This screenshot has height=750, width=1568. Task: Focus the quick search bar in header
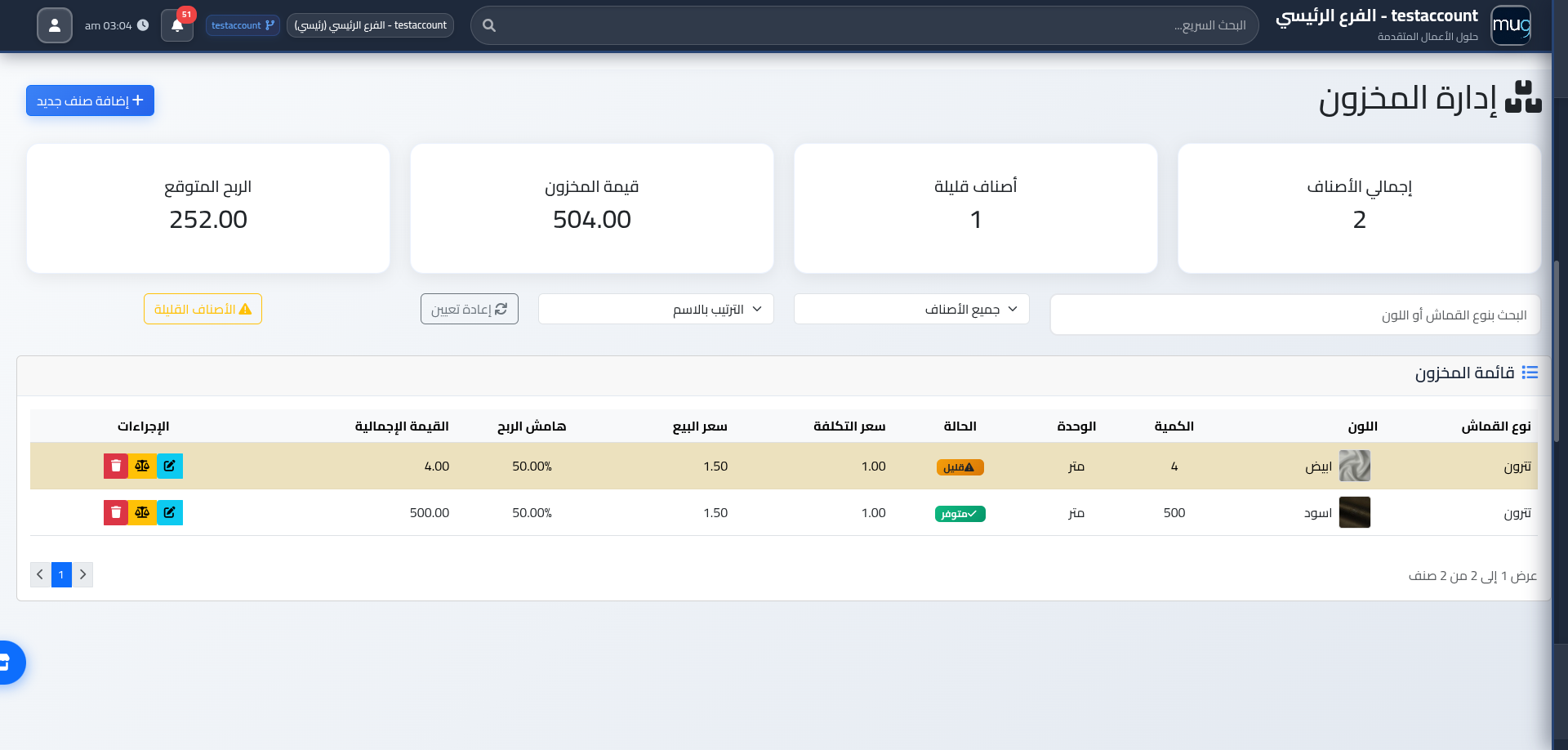coord(866,25)
